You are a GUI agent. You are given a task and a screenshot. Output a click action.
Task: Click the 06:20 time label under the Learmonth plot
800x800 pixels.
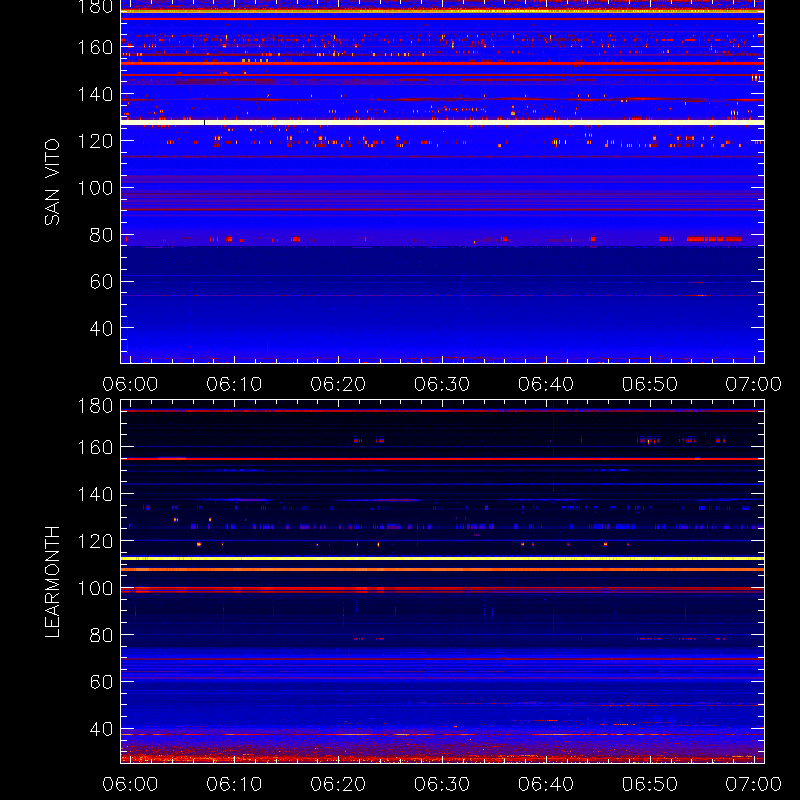click(x=338, y=784)
